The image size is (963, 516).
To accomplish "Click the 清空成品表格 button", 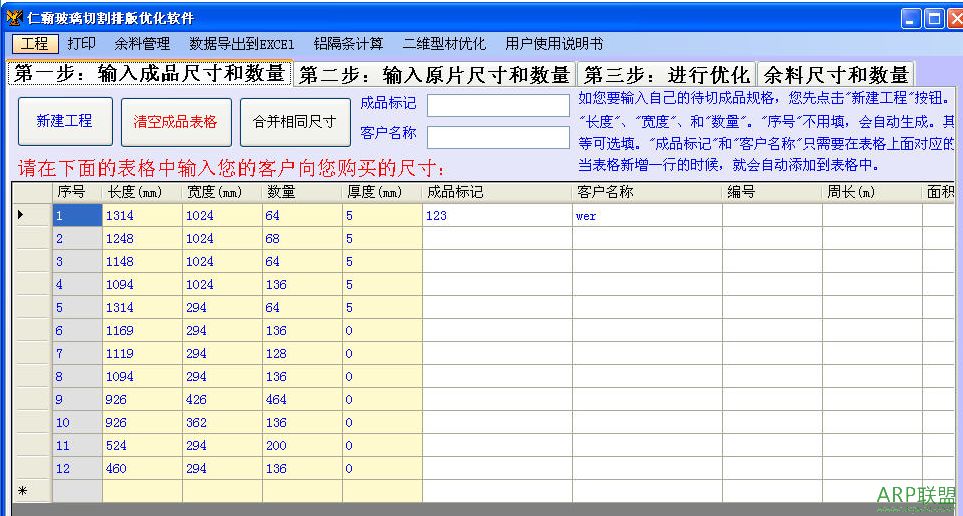I will [x=175, y=122].
